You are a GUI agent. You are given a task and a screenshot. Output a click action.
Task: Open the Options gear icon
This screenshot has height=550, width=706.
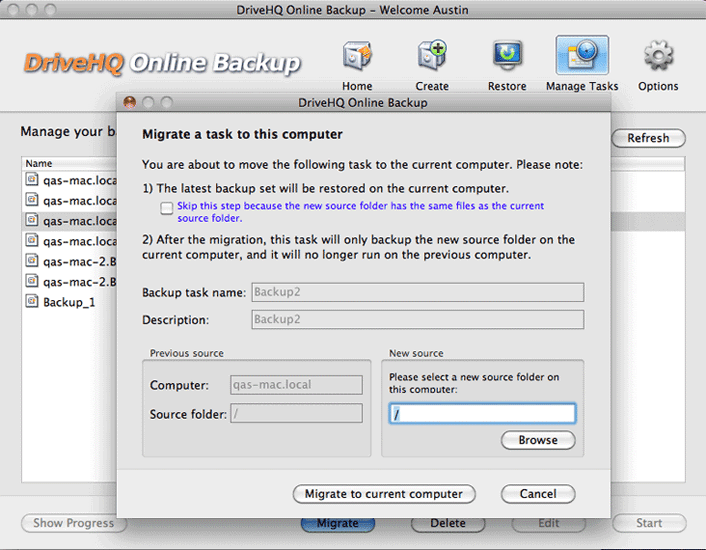658,58
